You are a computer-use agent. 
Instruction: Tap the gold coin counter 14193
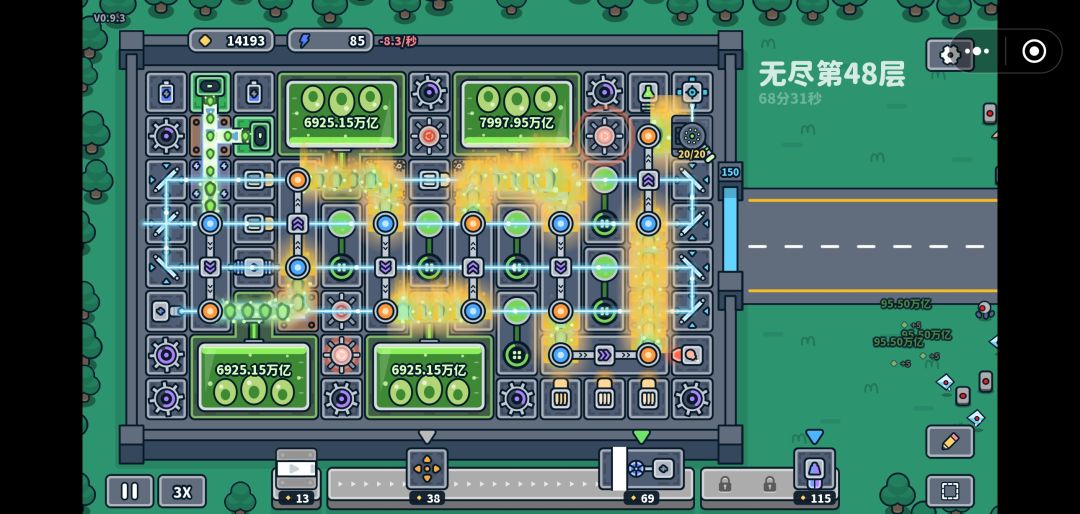[x=232, y=41]
